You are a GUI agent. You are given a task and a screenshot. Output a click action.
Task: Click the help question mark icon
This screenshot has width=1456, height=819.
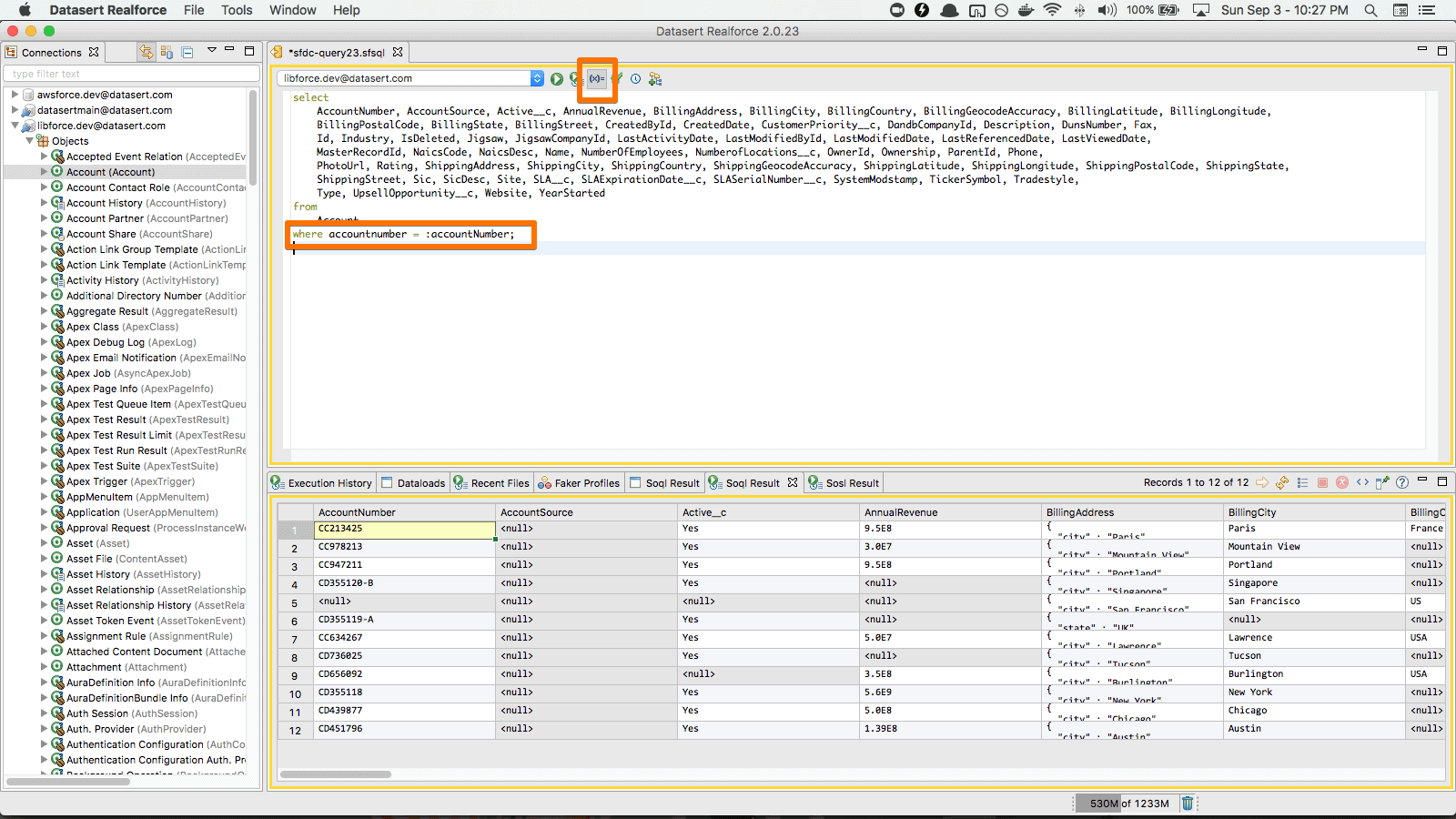click(1402, 483)
